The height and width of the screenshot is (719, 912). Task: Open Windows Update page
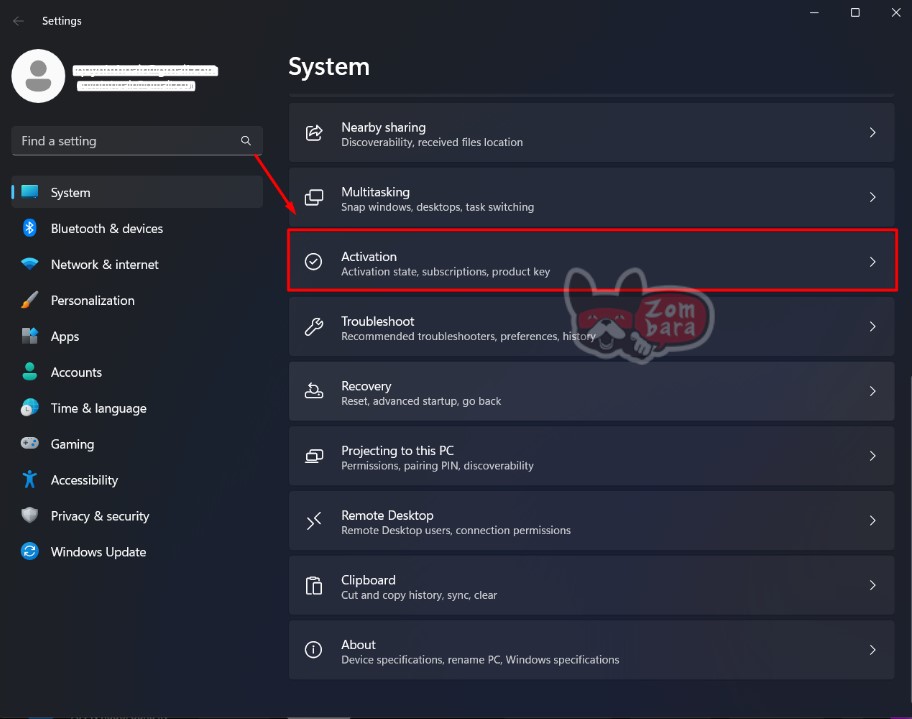[x=137, y=551]
